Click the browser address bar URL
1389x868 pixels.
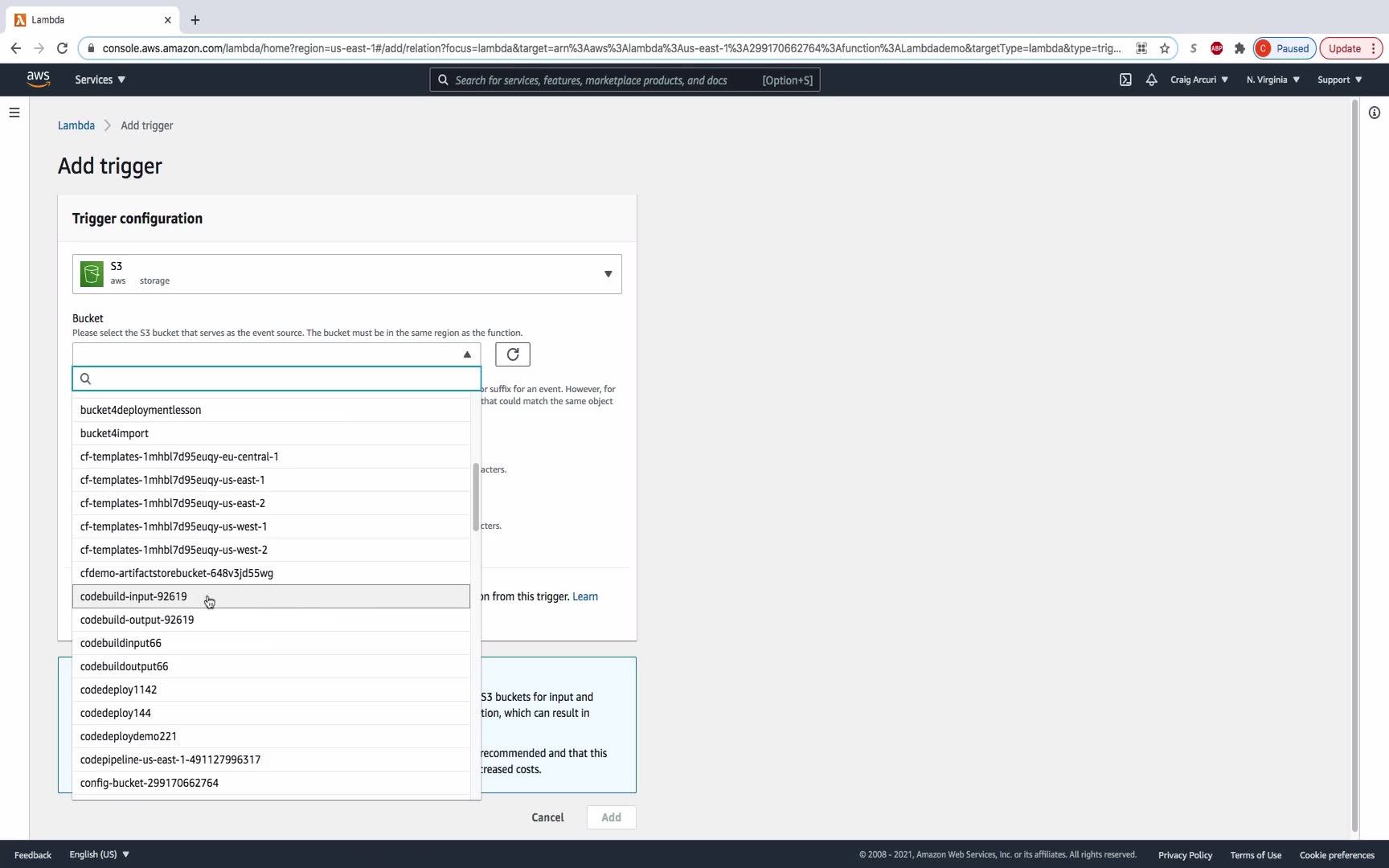tap(611, 48)
